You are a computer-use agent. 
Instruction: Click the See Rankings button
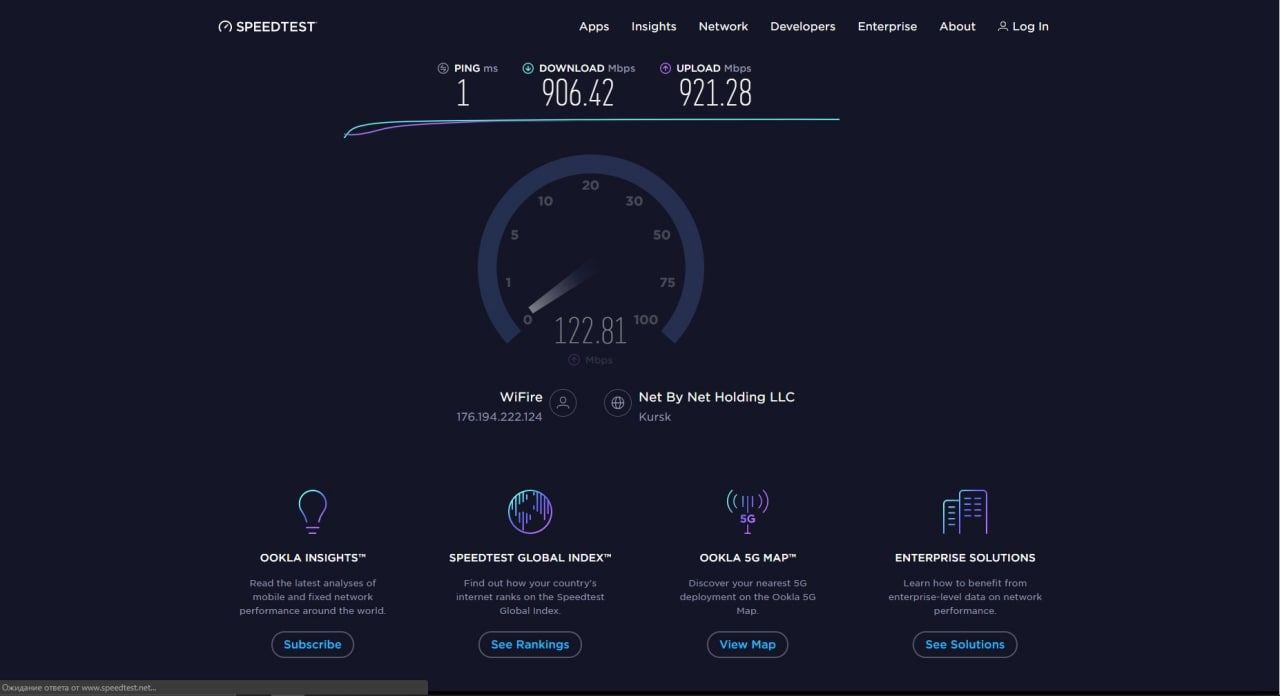click(x=530, y=645)
